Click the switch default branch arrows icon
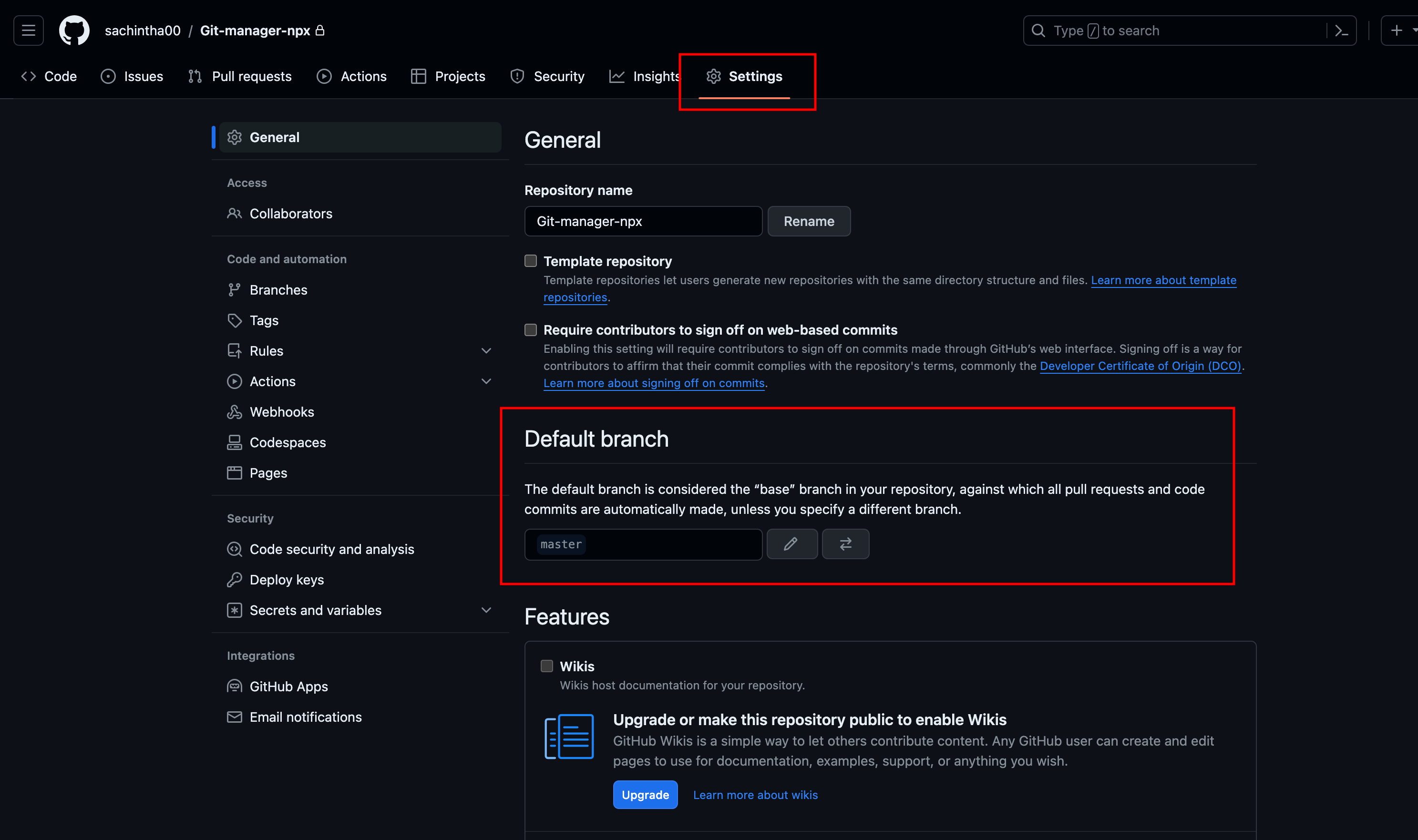 pyautogui.click(x=845, y=544)
